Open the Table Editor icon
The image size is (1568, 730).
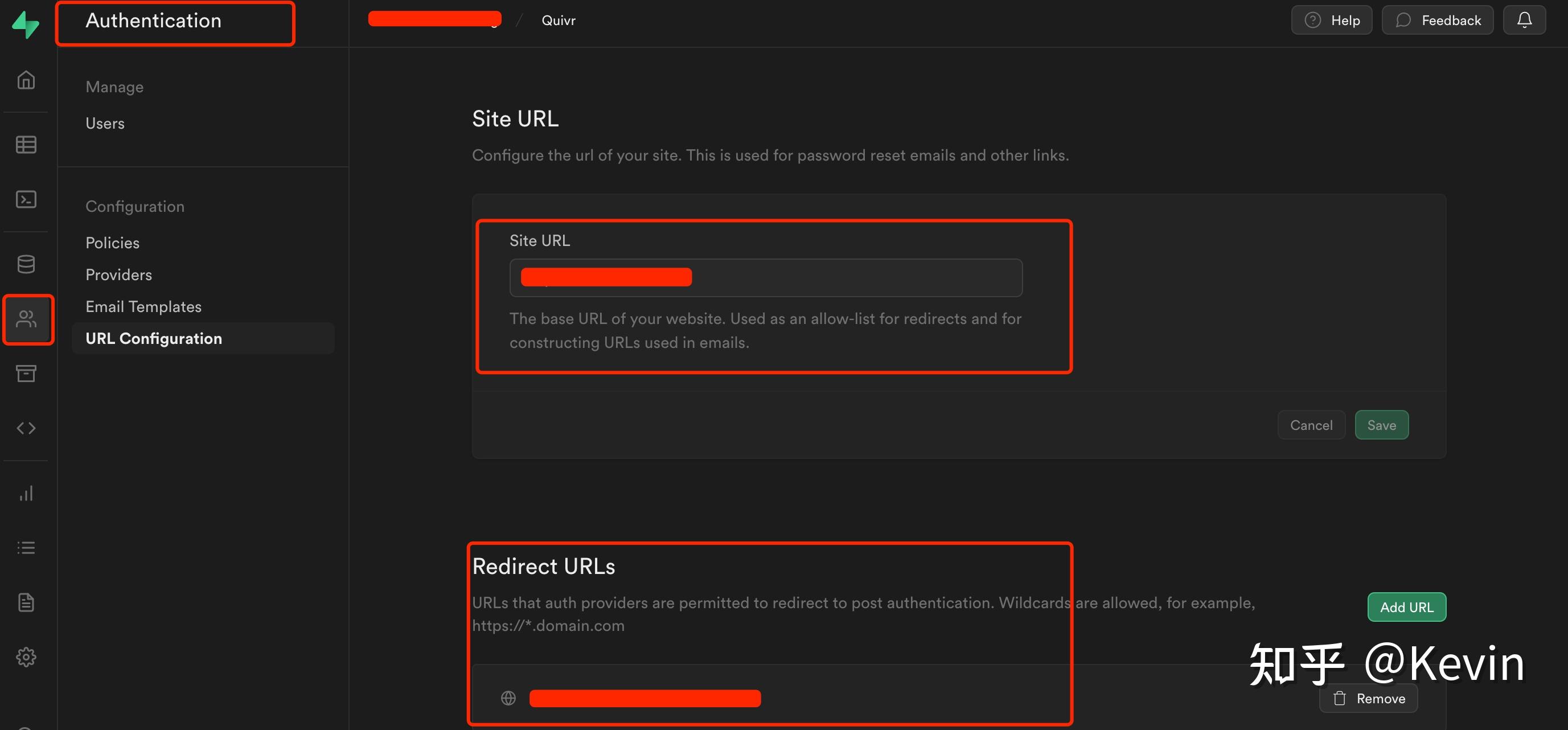click(x=26, y=144)
